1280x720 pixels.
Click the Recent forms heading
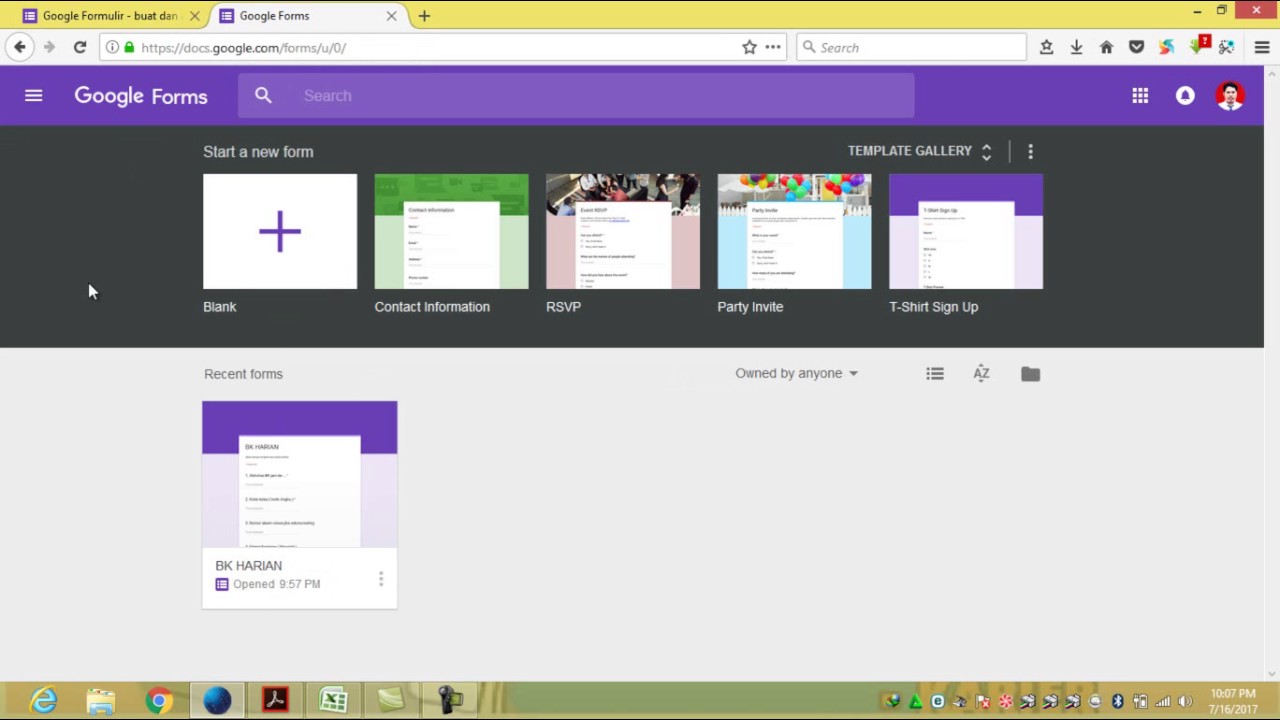[x=243, y=374]
